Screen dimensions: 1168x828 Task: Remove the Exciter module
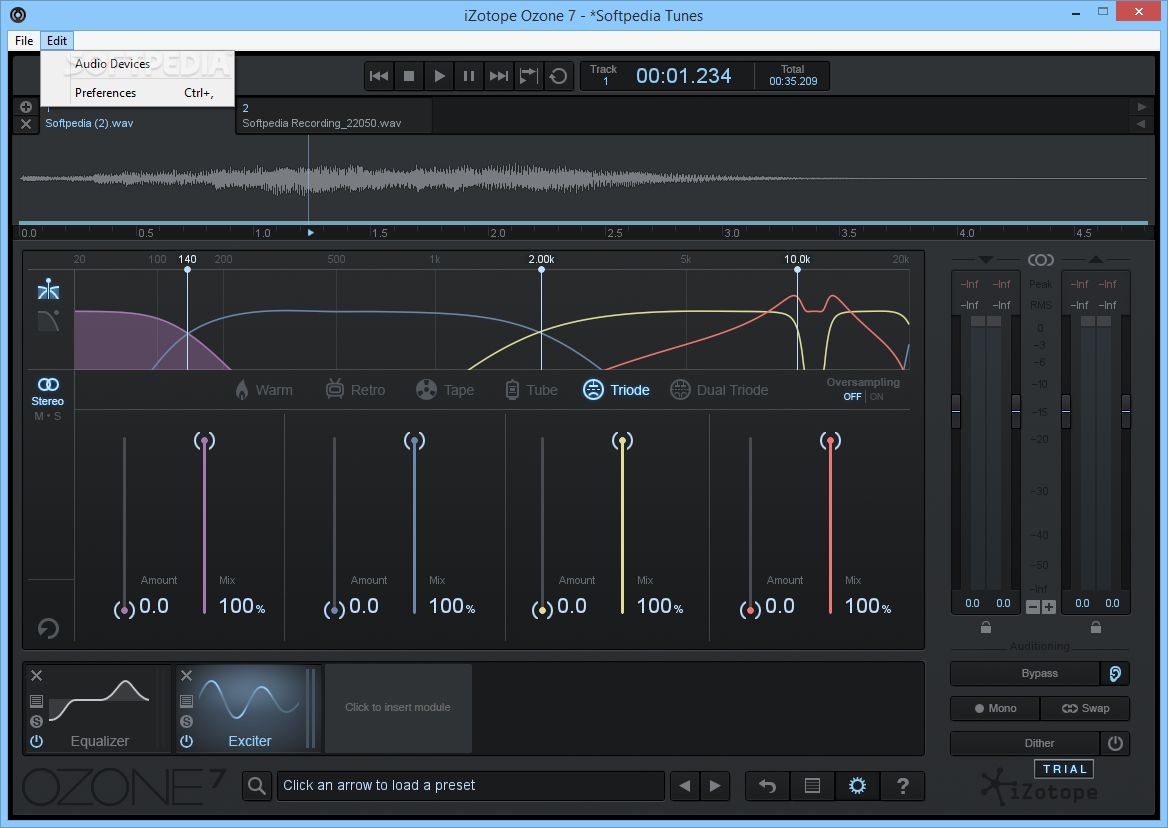tap(186, 675)
